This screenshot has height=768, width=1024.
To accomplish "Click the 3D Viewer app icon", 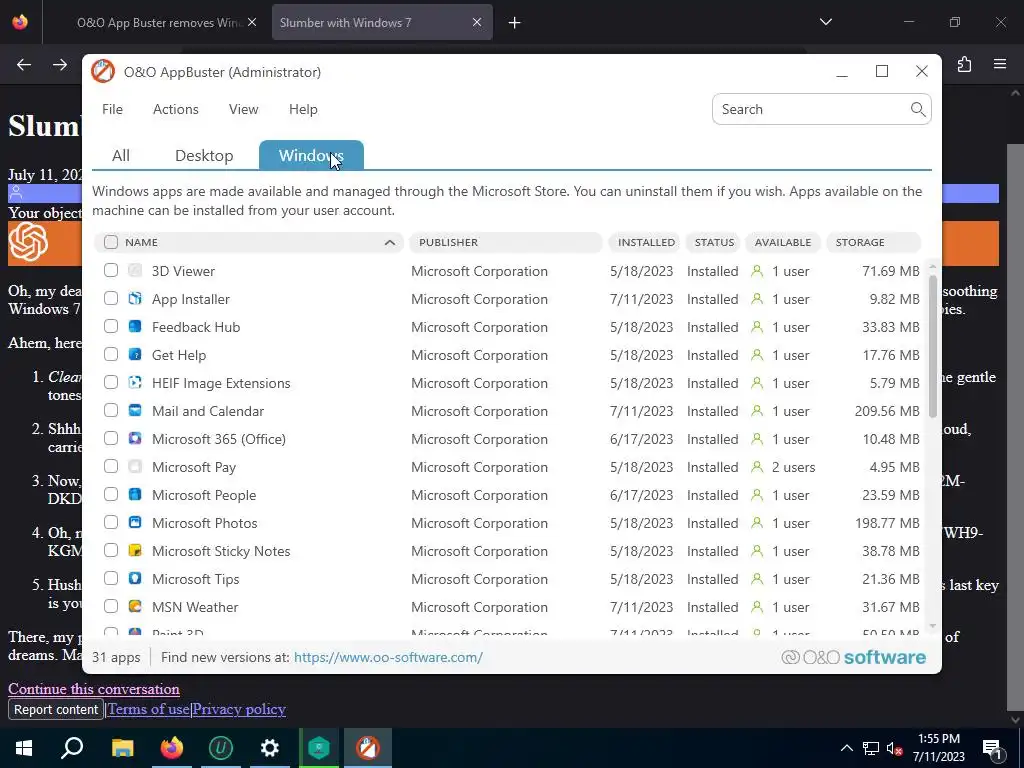I will coord(135,270).
